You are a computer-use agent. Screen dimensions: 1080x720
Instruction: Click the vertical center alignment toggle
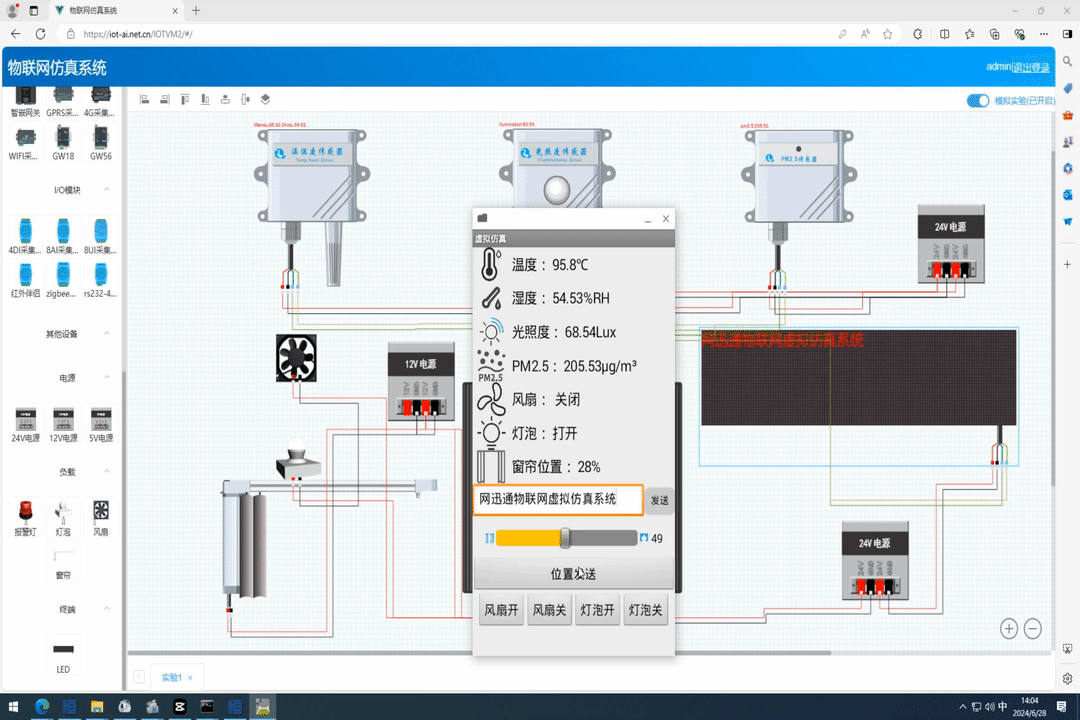click(x=243, y=99)
